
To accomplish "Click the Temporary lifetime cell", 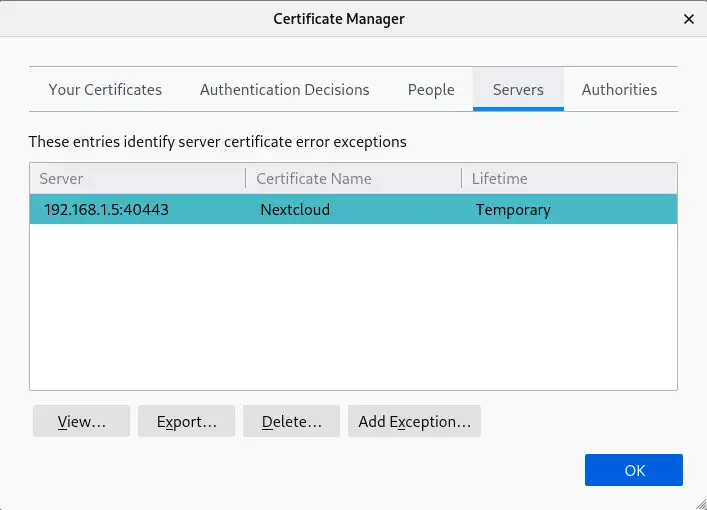I will click(513, 210).
